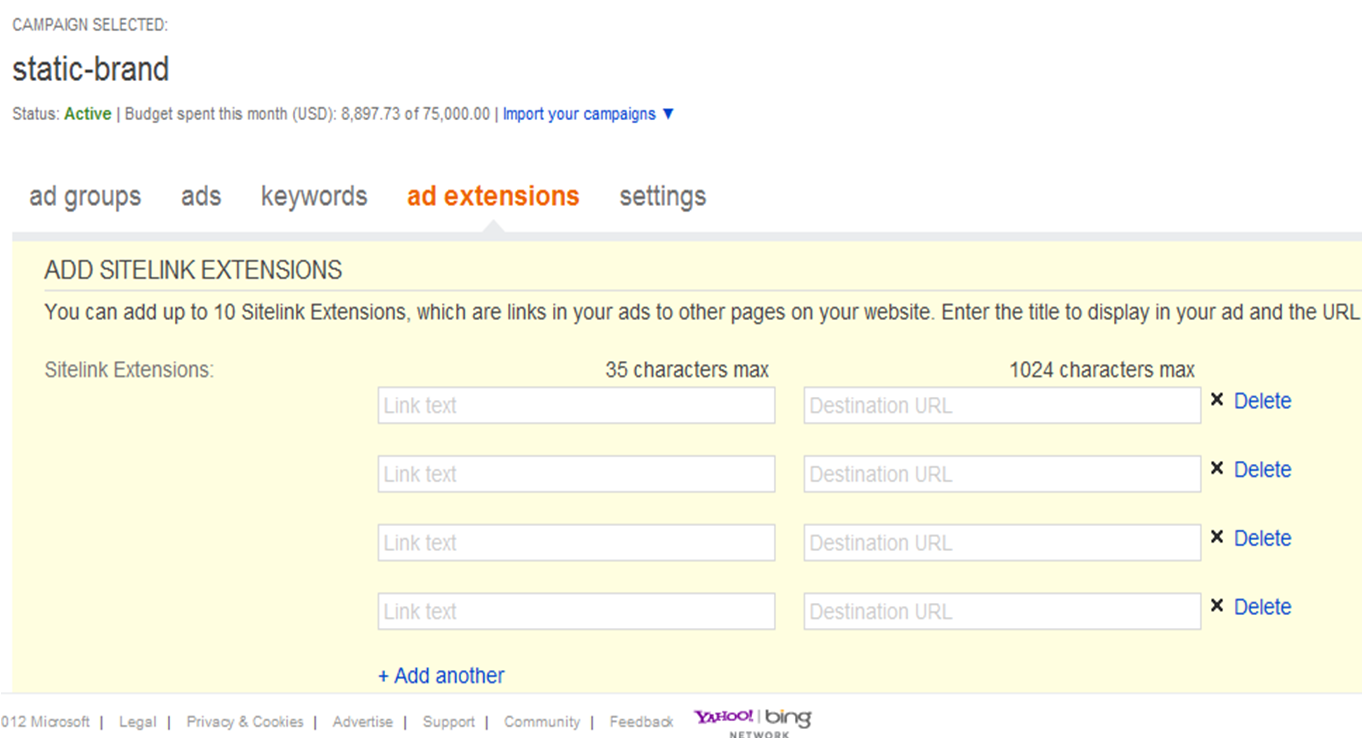The height and width of the screenshot is (739, 1363).
Task: Click the Support footer link
Action: pos(448,722)
